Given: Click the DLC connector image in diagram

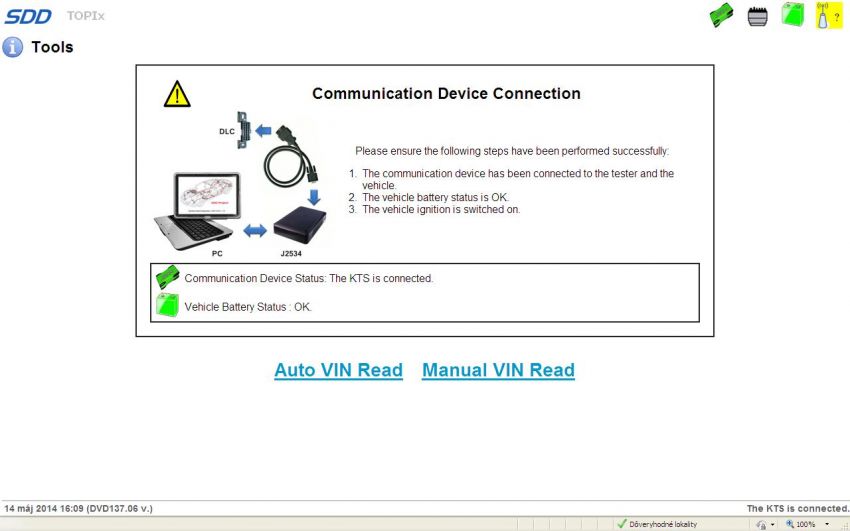Looking at the screenshot, I should (243, 130).
